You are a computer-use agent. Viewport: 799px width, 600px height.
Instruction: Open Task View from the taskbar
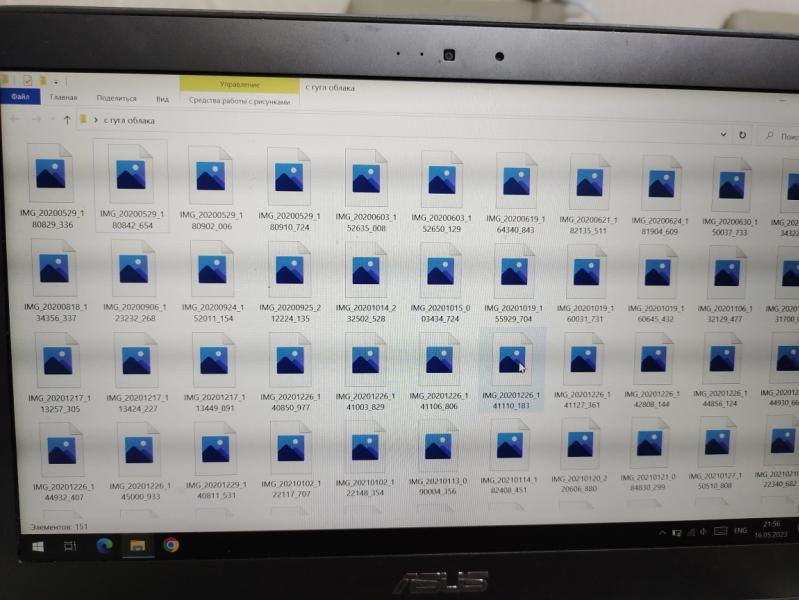pos(70,546)
